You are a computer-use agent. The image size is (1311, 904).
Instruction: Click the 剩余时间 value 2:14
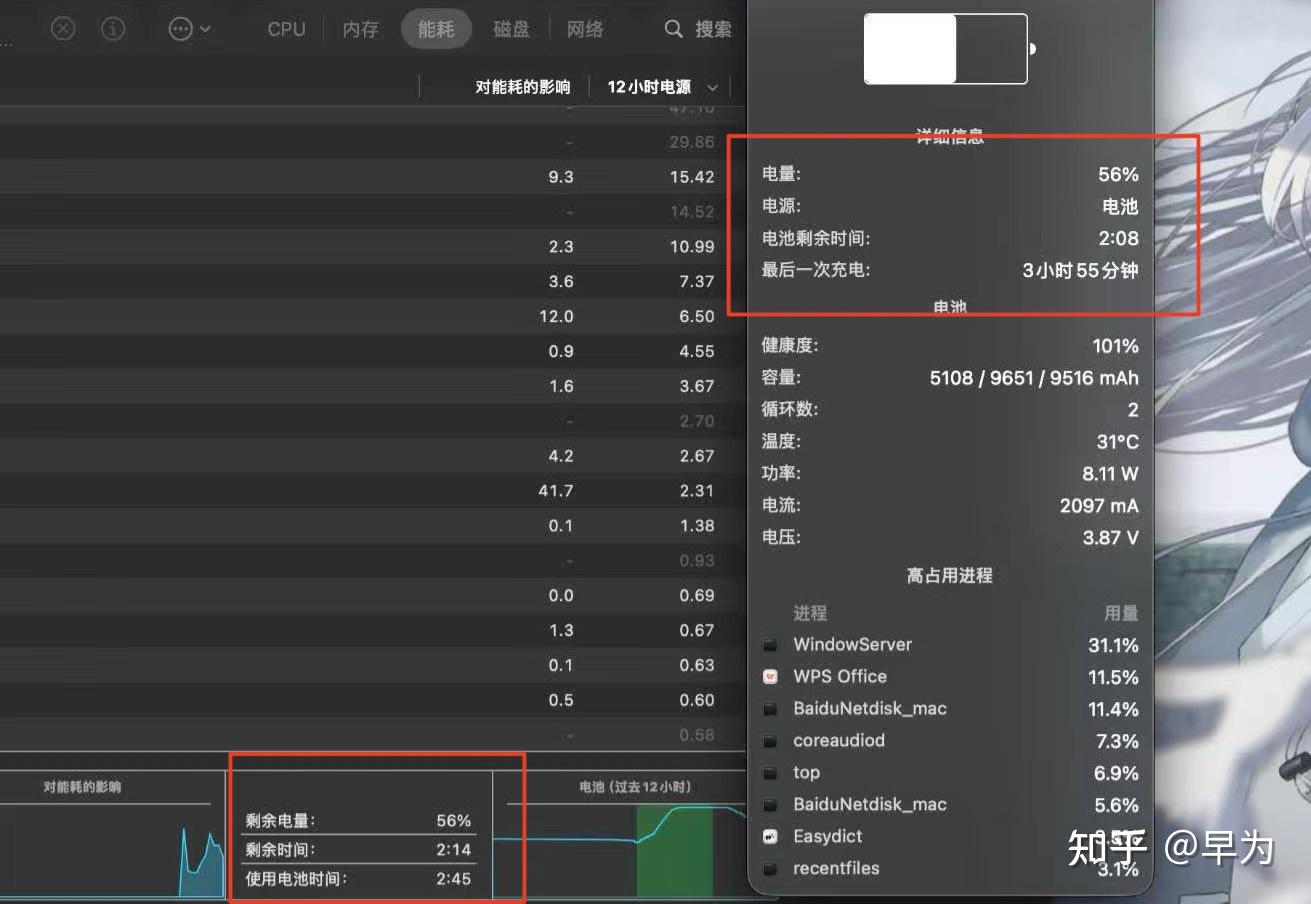[x=453, y=850]
